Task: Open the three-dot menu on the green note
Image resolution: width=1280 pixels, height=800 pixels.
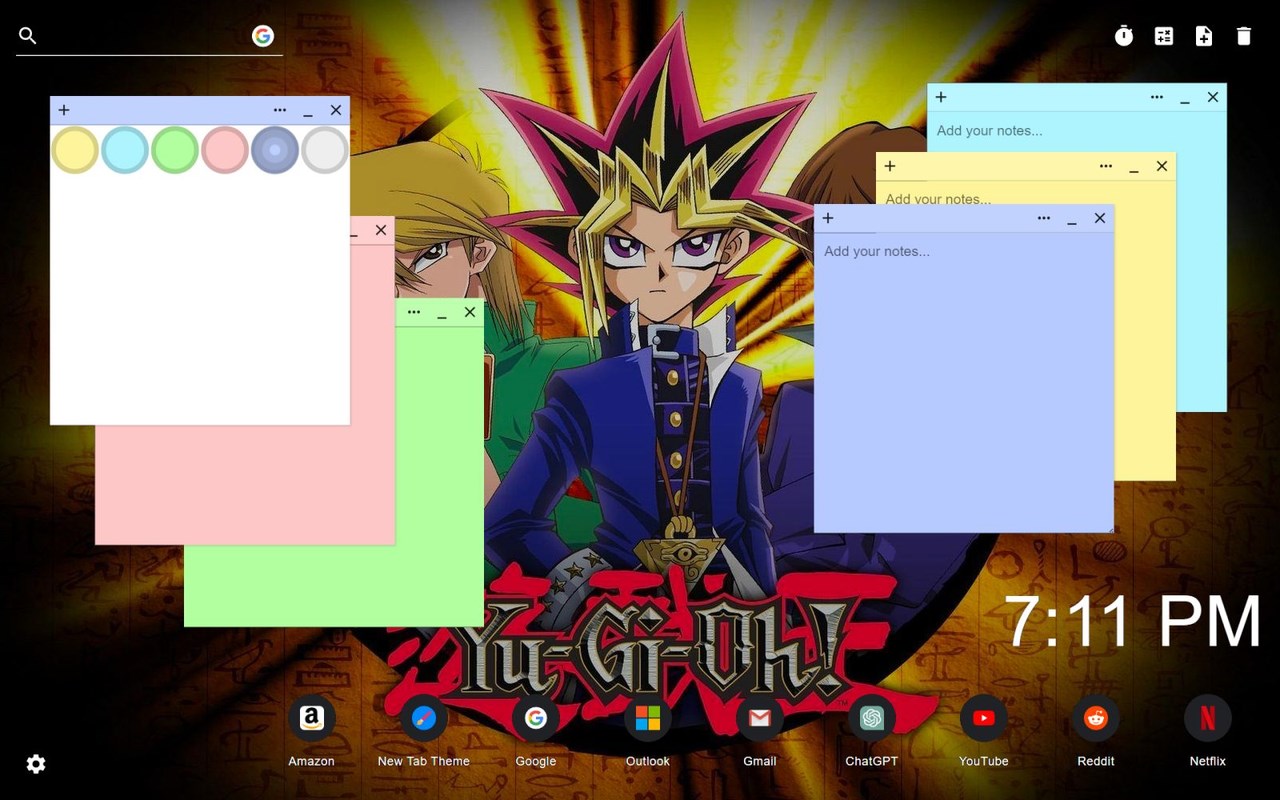Action: coord(414,312)
